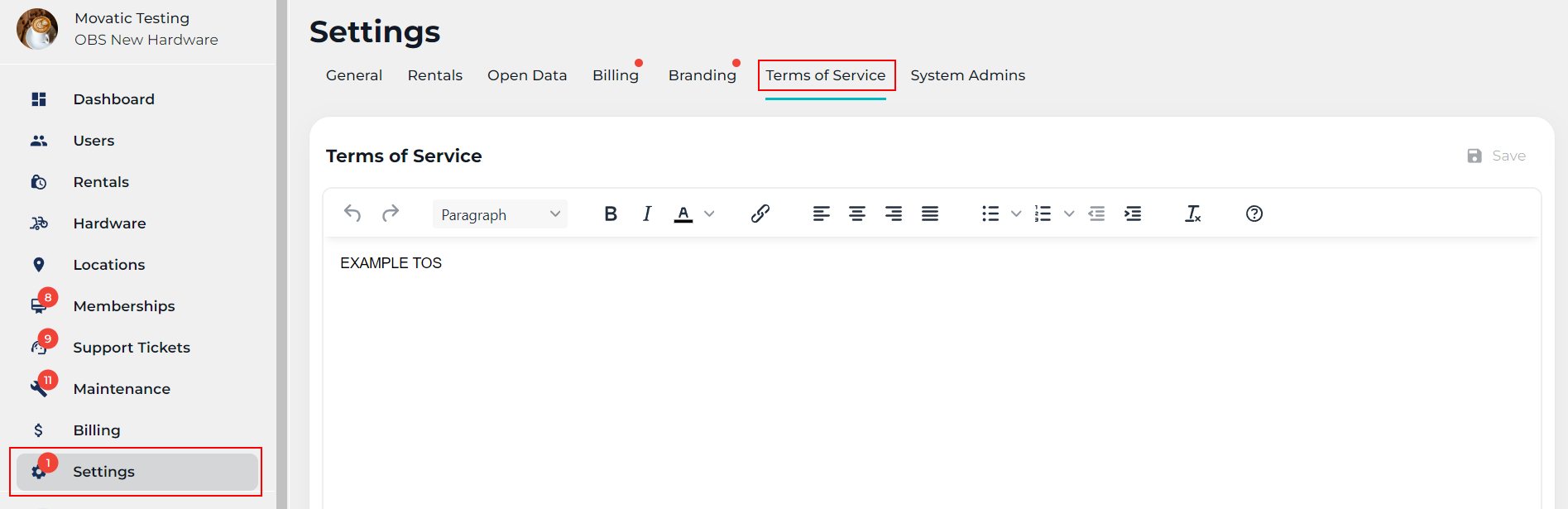The width and height of the screenshot is (1568, 509).
Task: Open Support Tickets in the sidebar
Action: coord(132,348)
